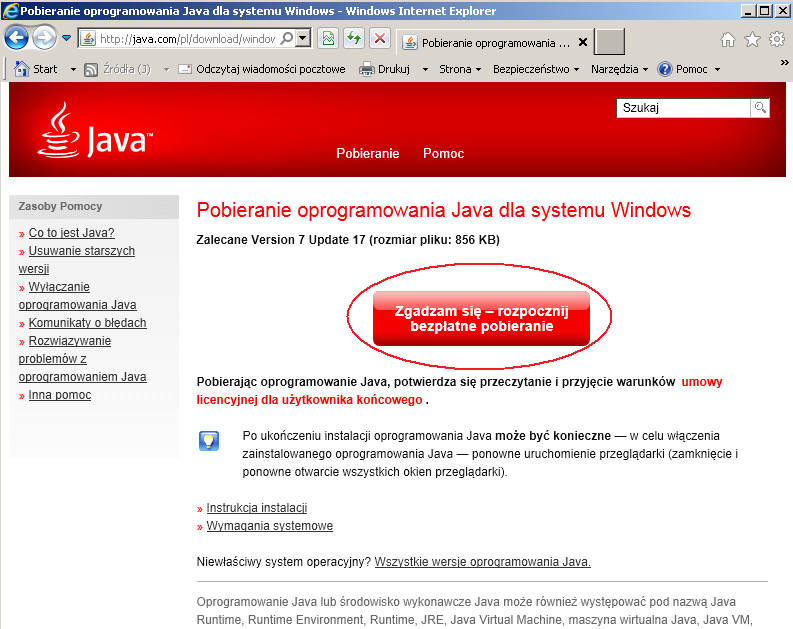Close the Pobieranie oprogramowania tab
Viewport: 793px width, 629px height.
click(583, 42)
